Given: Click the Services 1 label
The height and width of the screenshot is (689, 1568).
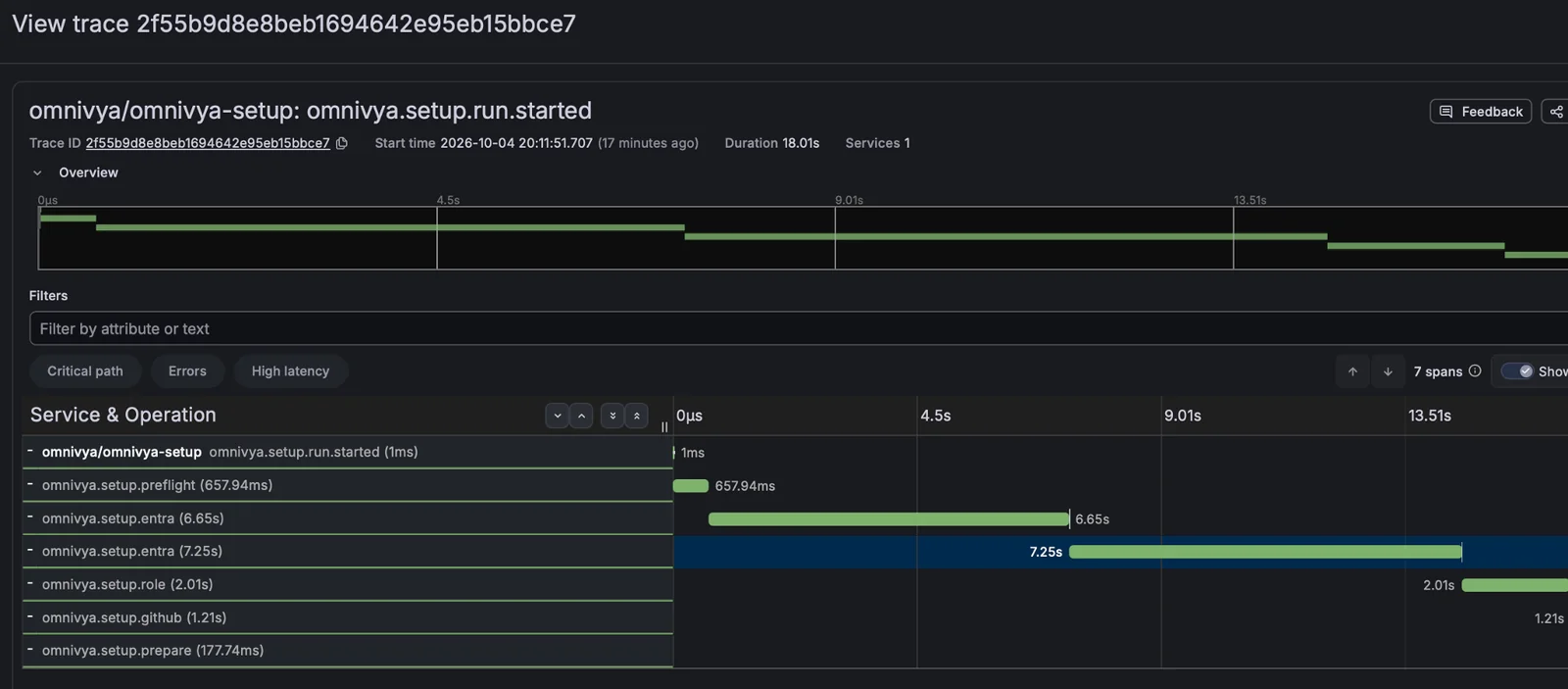Looking at the screenshot, I should tap(878, 143).
